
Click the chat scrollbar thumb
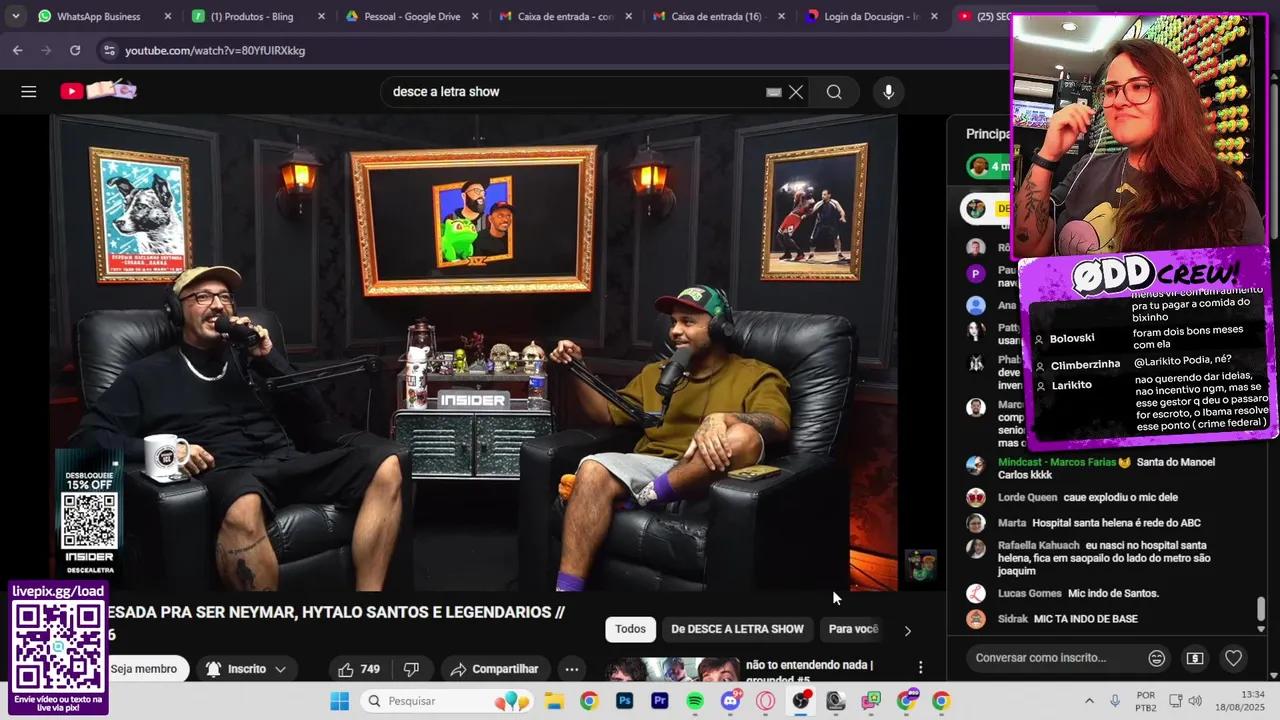coord(1261,608)
